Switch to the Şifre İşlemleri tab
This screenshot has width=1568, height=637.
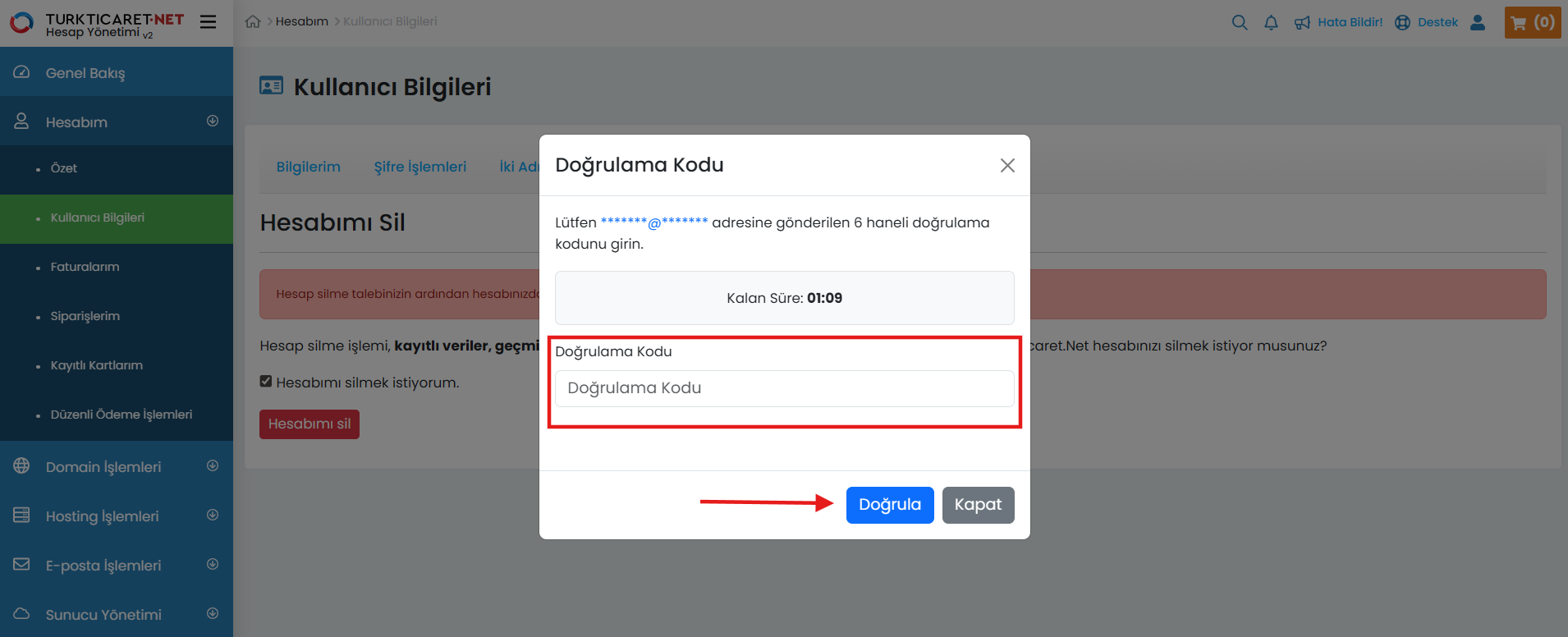coord(420,167)
